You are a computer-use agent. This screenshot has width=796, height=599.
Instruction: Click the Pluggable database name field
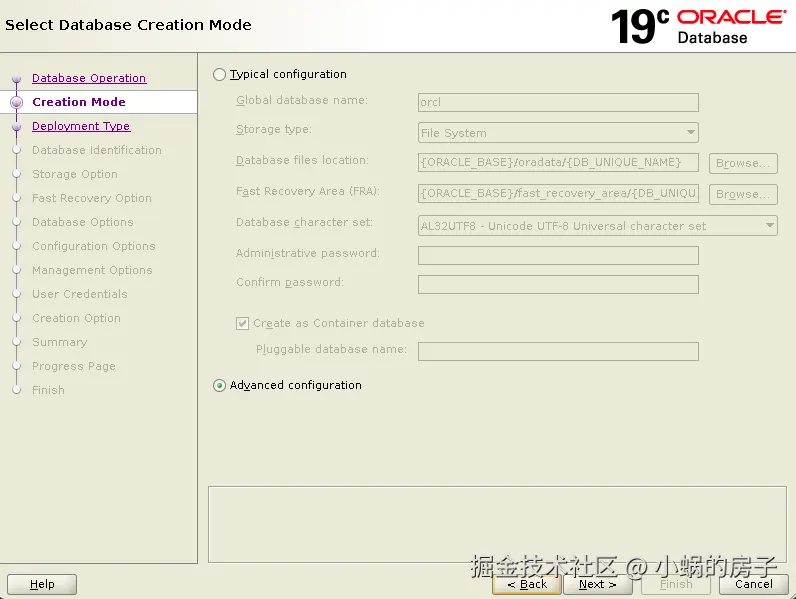coord(558,351)
